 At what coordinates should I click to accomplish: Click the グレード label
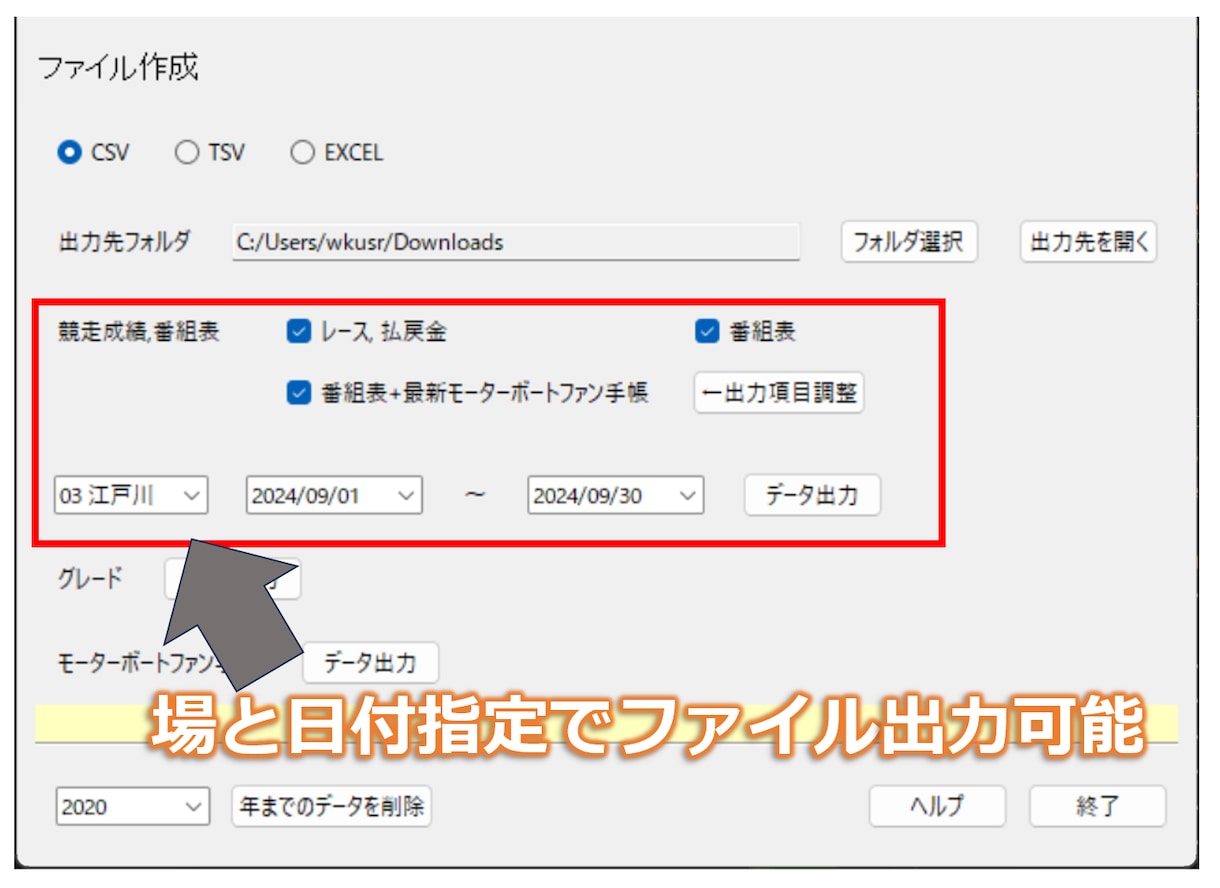(x=90, y=578)
